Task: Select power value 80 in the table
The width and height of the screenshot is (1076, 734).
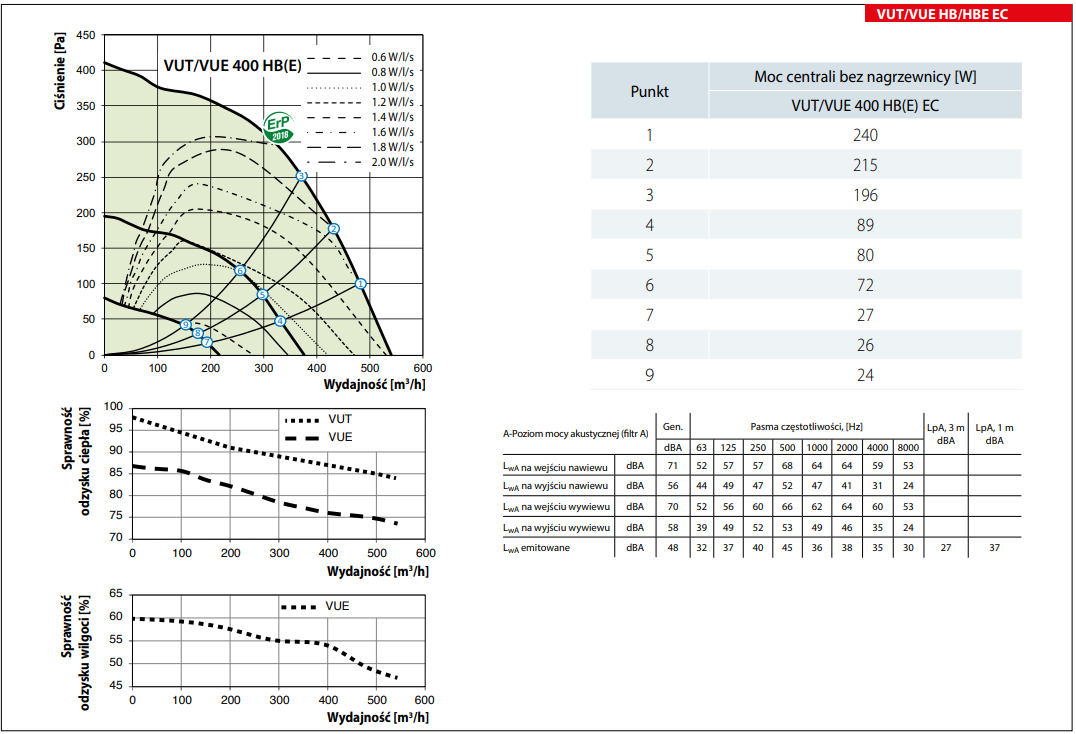Action: point(865,255)
